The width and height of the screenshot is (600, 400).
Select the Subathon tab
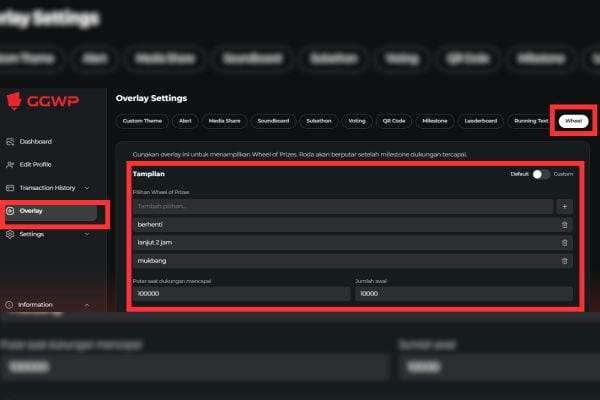[319, 121]
